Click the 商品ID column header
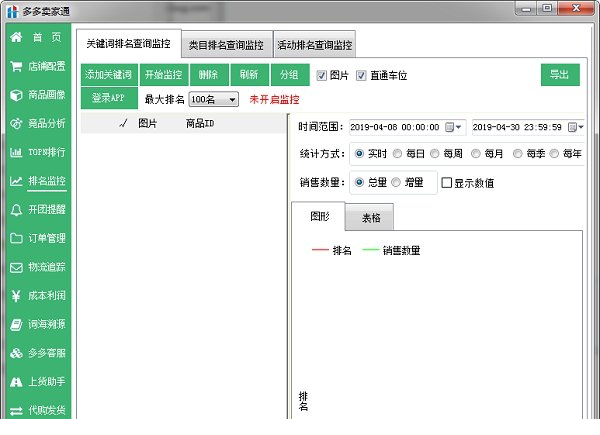 pyautogui.click(x=200, y=123)
